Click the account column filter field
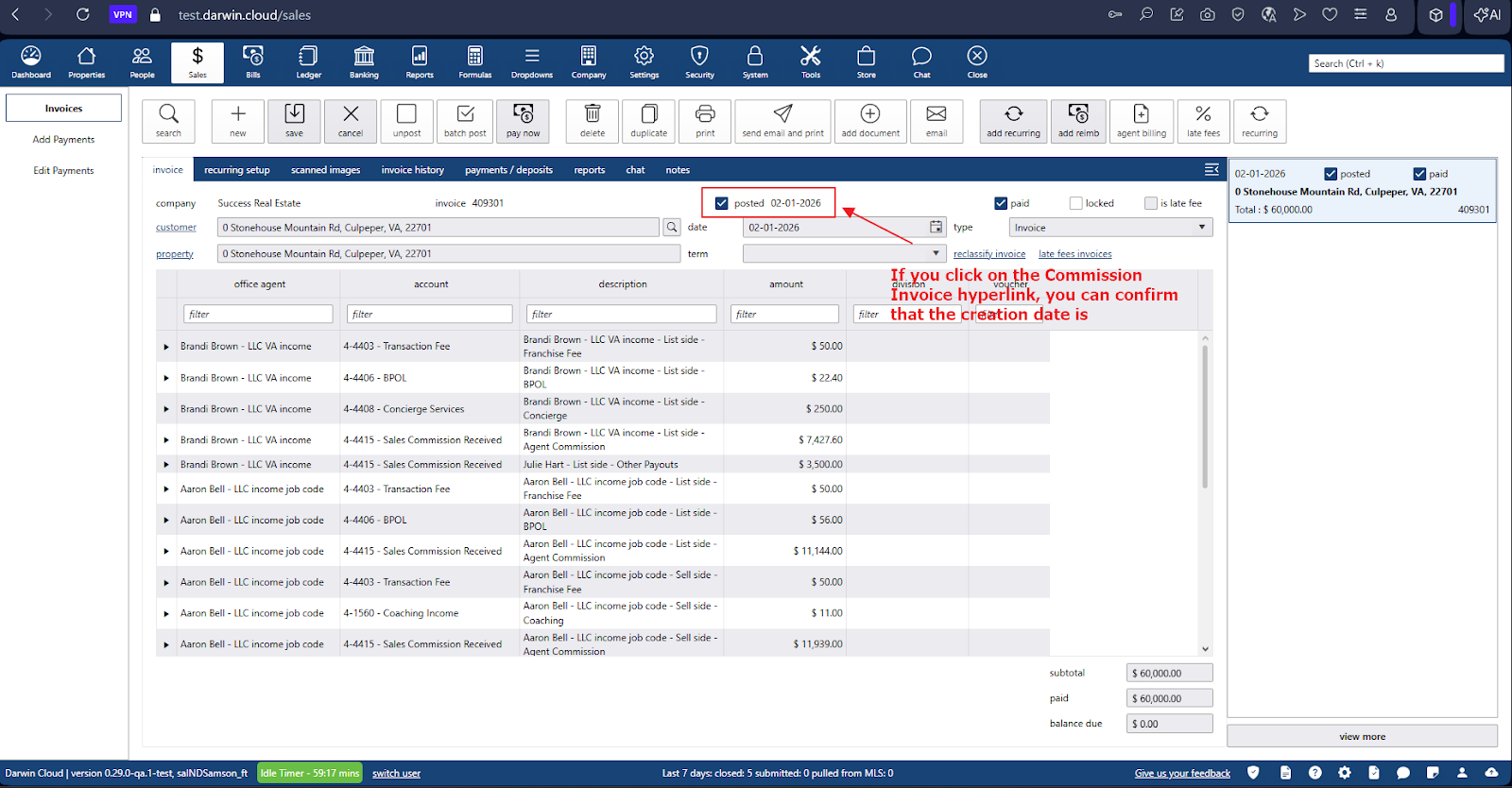Screen dimensions: 1512x788 [x=430, y=315]
